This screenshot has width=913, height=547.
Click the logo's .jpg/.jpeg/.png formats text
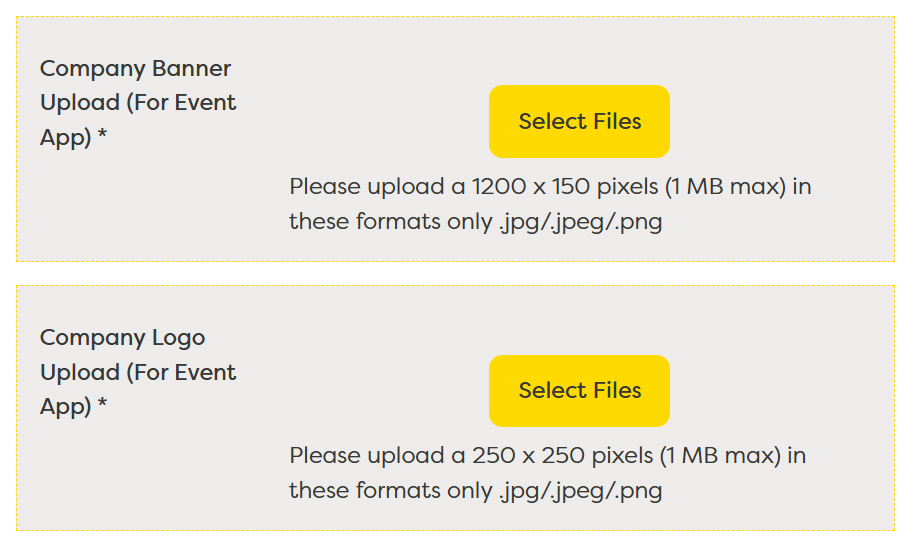580,491
